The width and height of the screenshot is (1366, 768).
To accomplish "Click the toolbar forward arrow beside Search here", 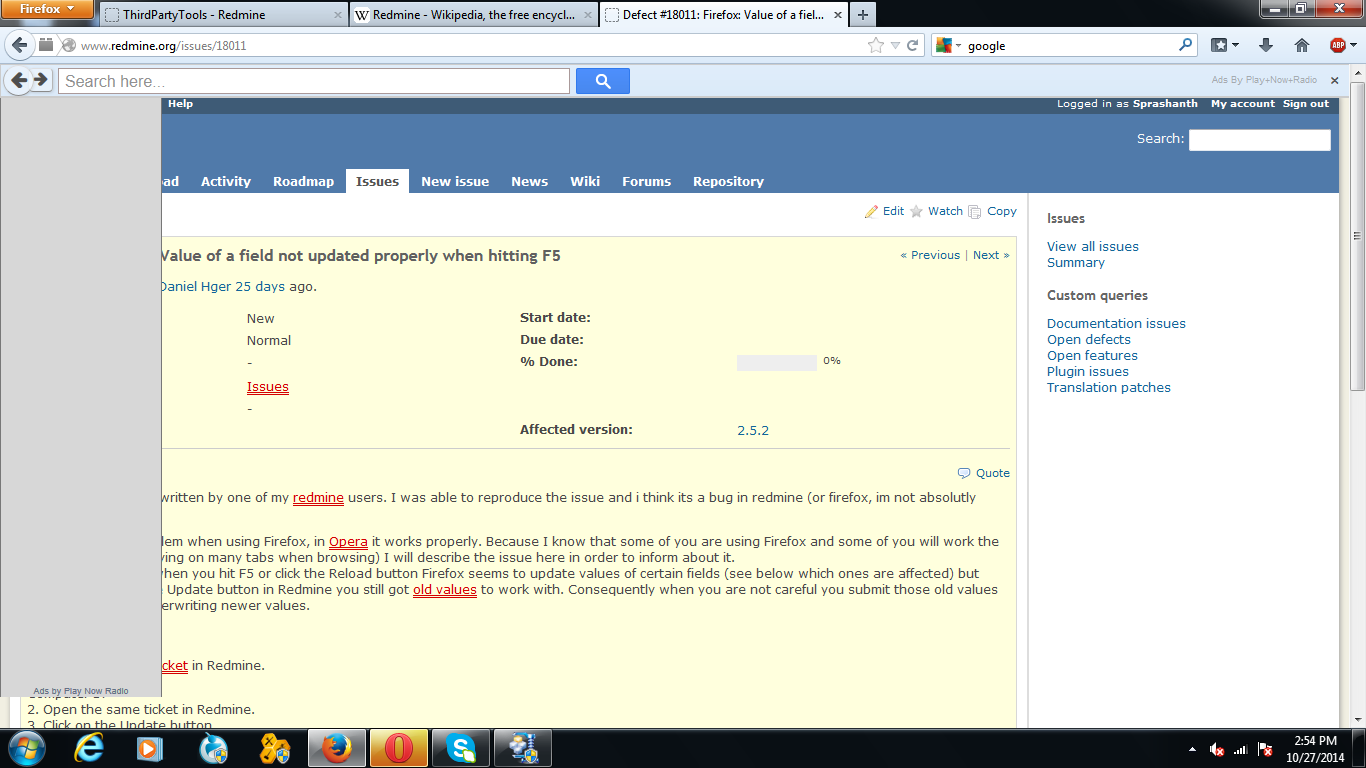I will point(41,81).
